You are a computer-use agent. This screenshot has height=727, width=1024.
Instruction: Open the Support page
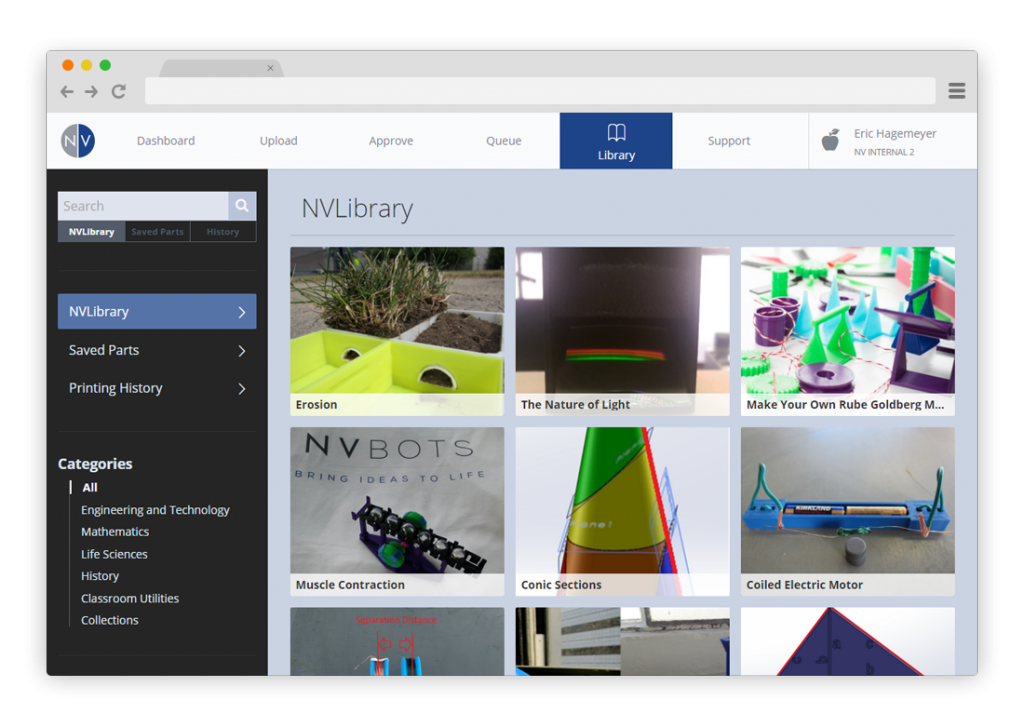click(729, 140)
